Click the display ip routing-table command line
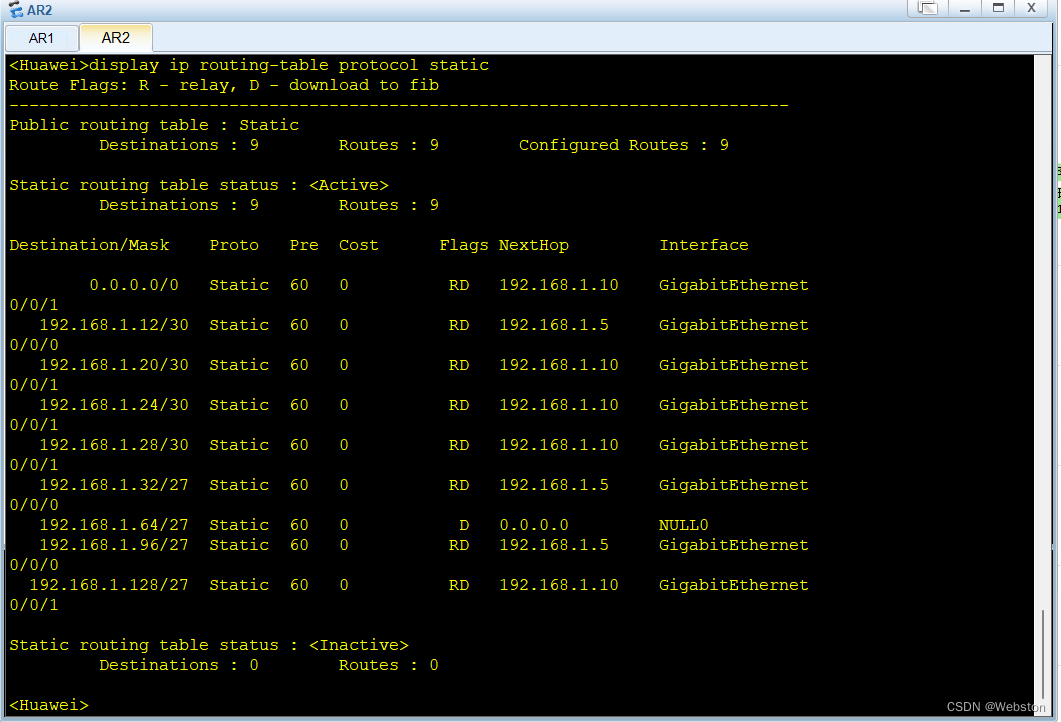The width and height of the screenshot is (1061, 722). pyautogui.click(x=249, y=65)
